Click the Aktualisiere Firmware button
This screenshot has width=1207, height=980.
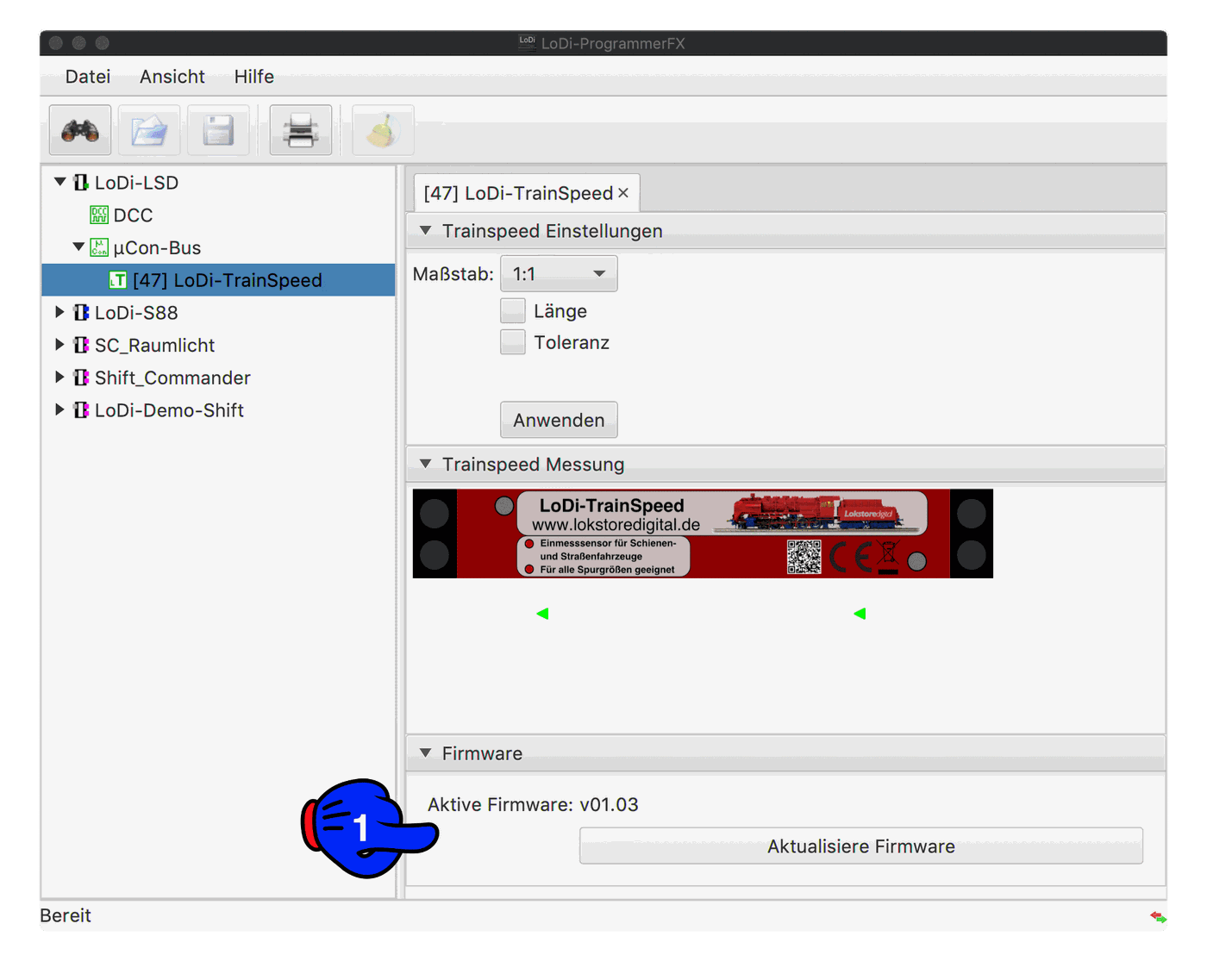[861, 846]
